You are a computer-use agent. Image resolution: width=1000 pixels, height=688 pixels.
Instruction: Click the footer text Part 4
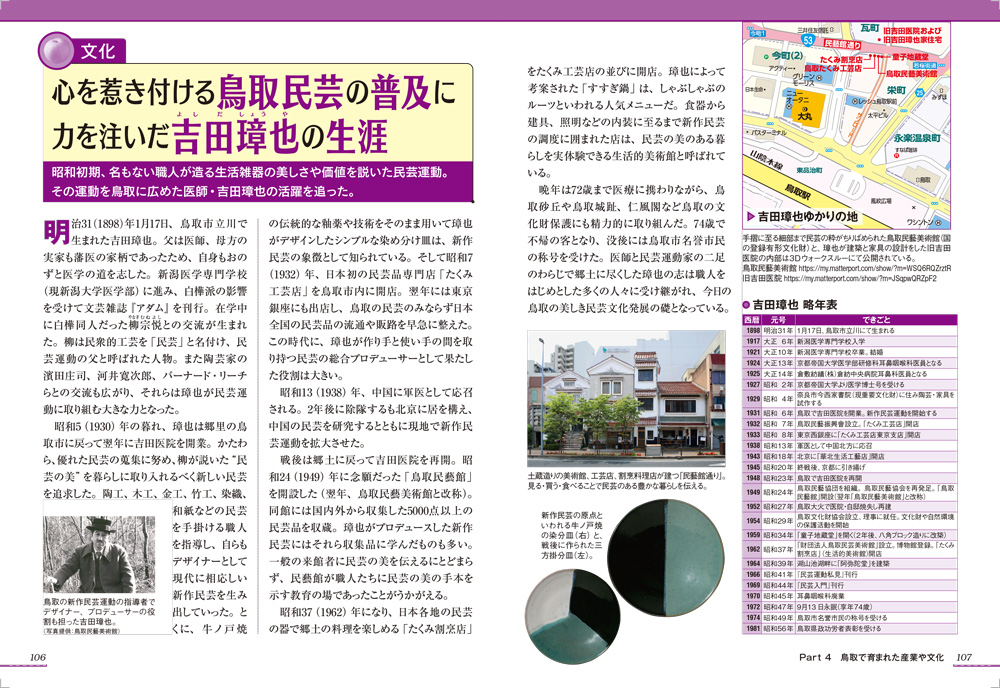(815, 657)
